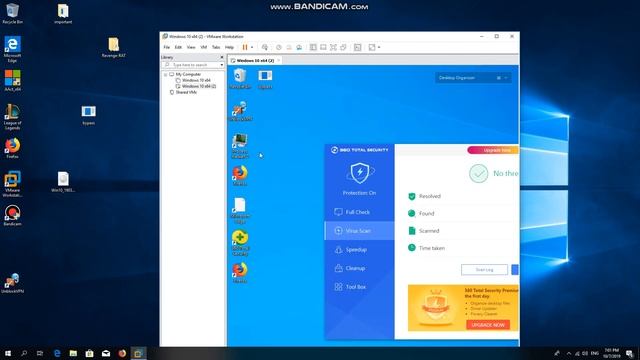
Task: Open the View menu in VMware
Action: (x=191, y=47)
